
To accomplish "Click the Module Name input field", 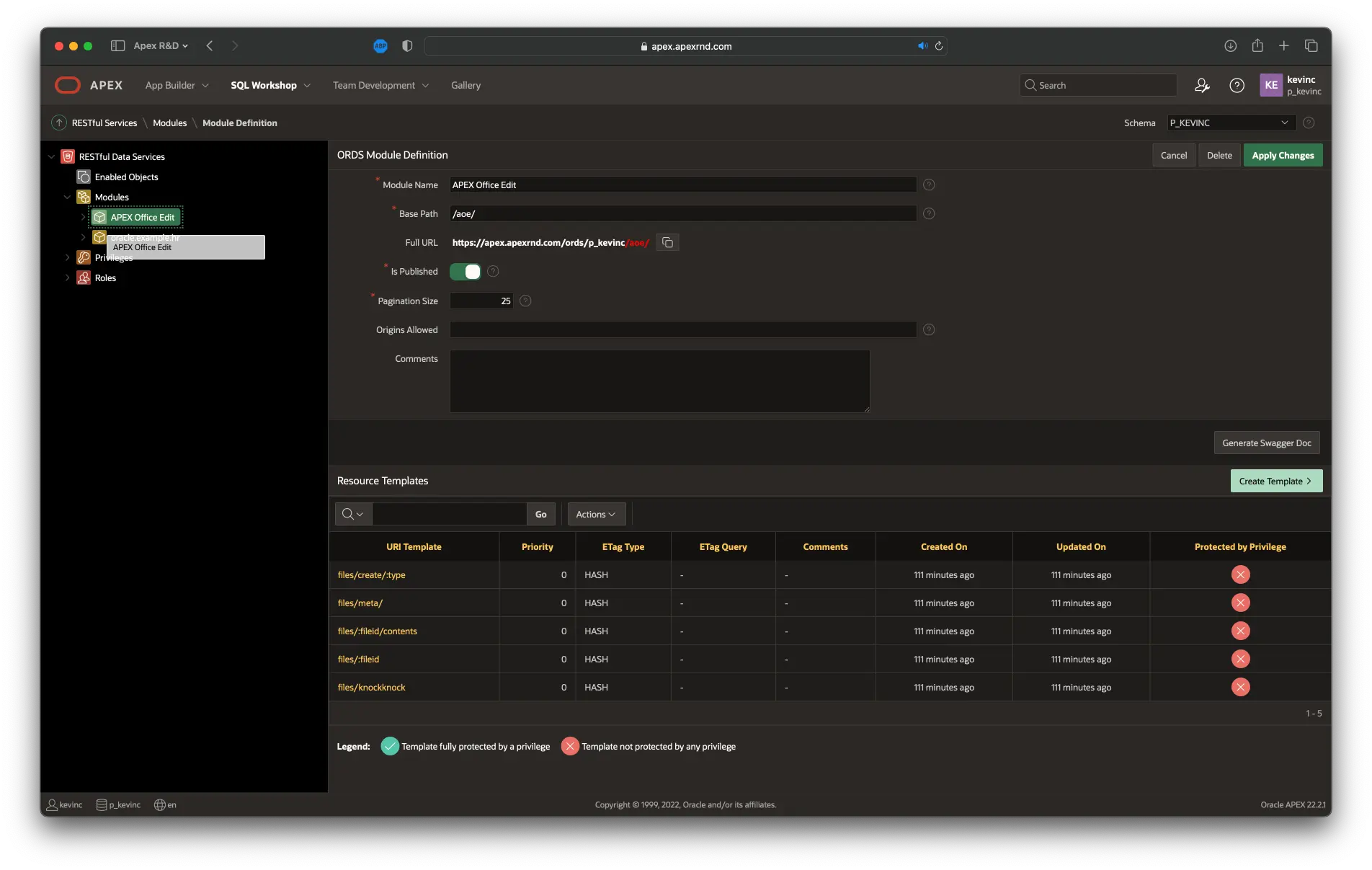I will [683, 185].
